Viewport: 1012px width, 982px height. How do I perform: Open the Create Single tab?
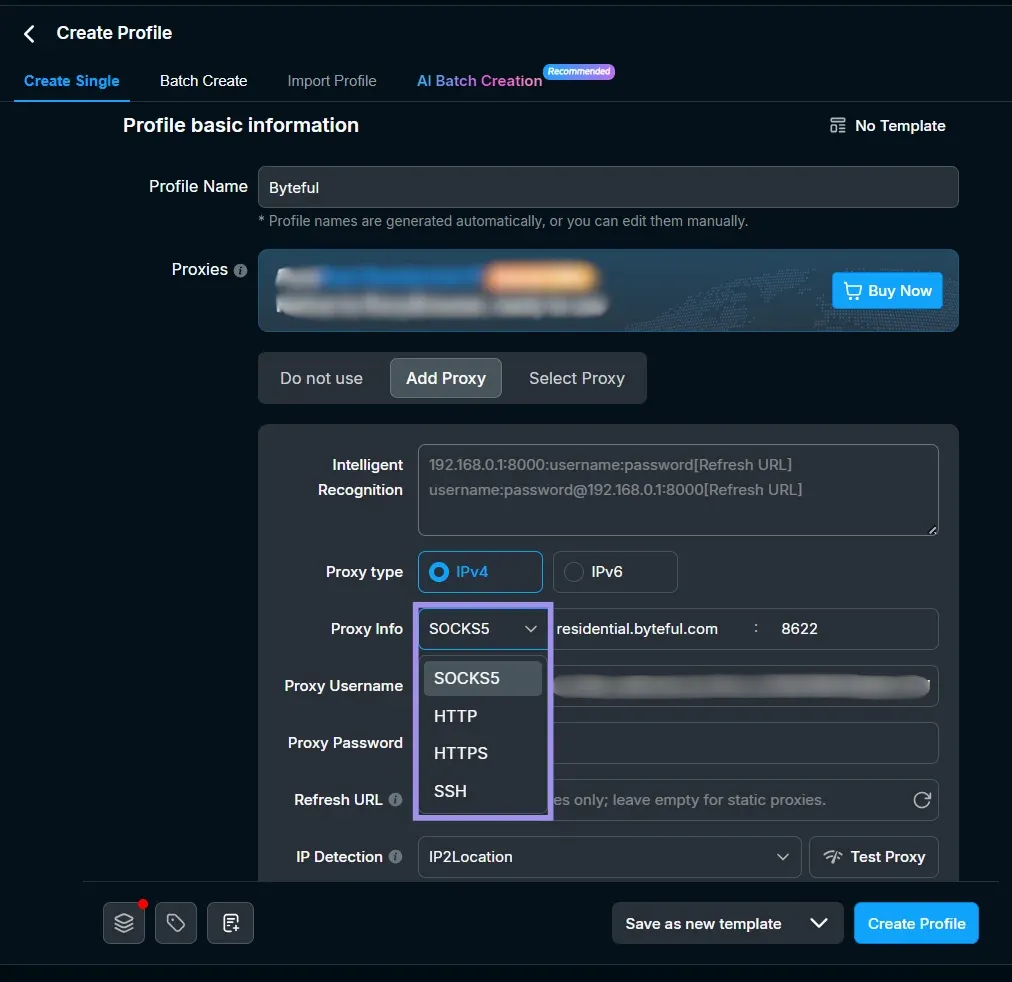72,81
